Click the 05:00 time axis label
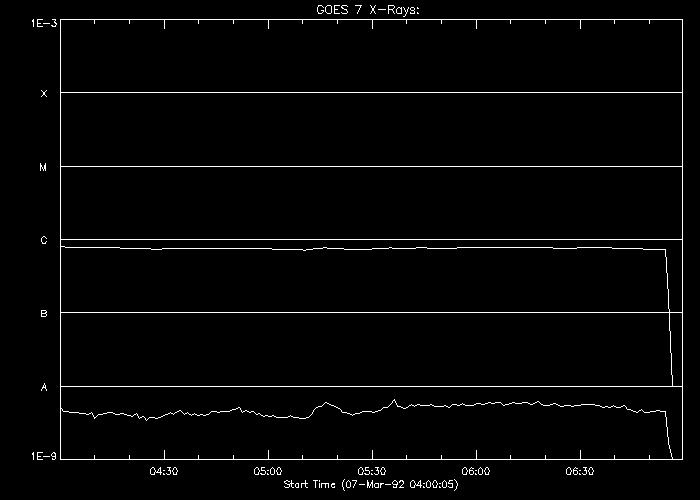 pos(268,471)
